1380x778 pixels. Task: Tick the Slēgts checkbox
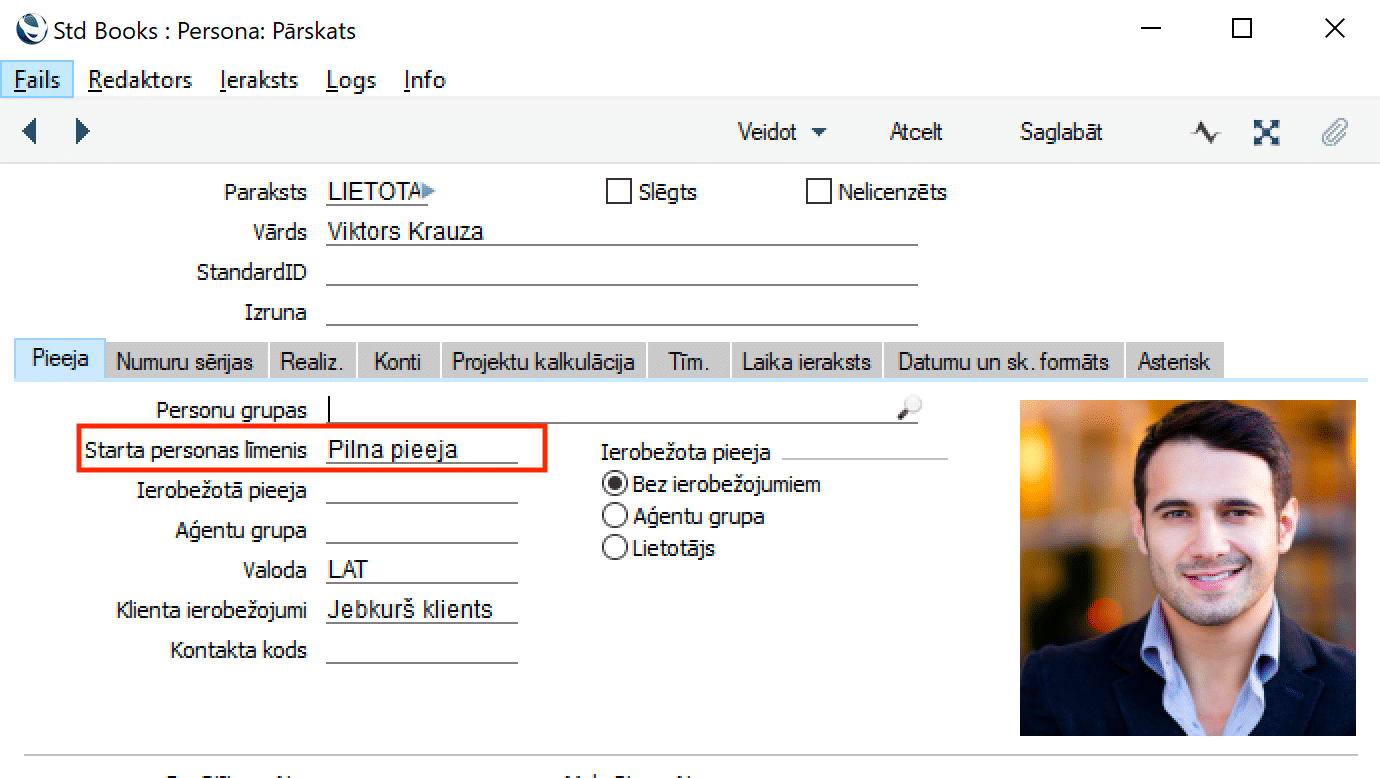[619, 192]
